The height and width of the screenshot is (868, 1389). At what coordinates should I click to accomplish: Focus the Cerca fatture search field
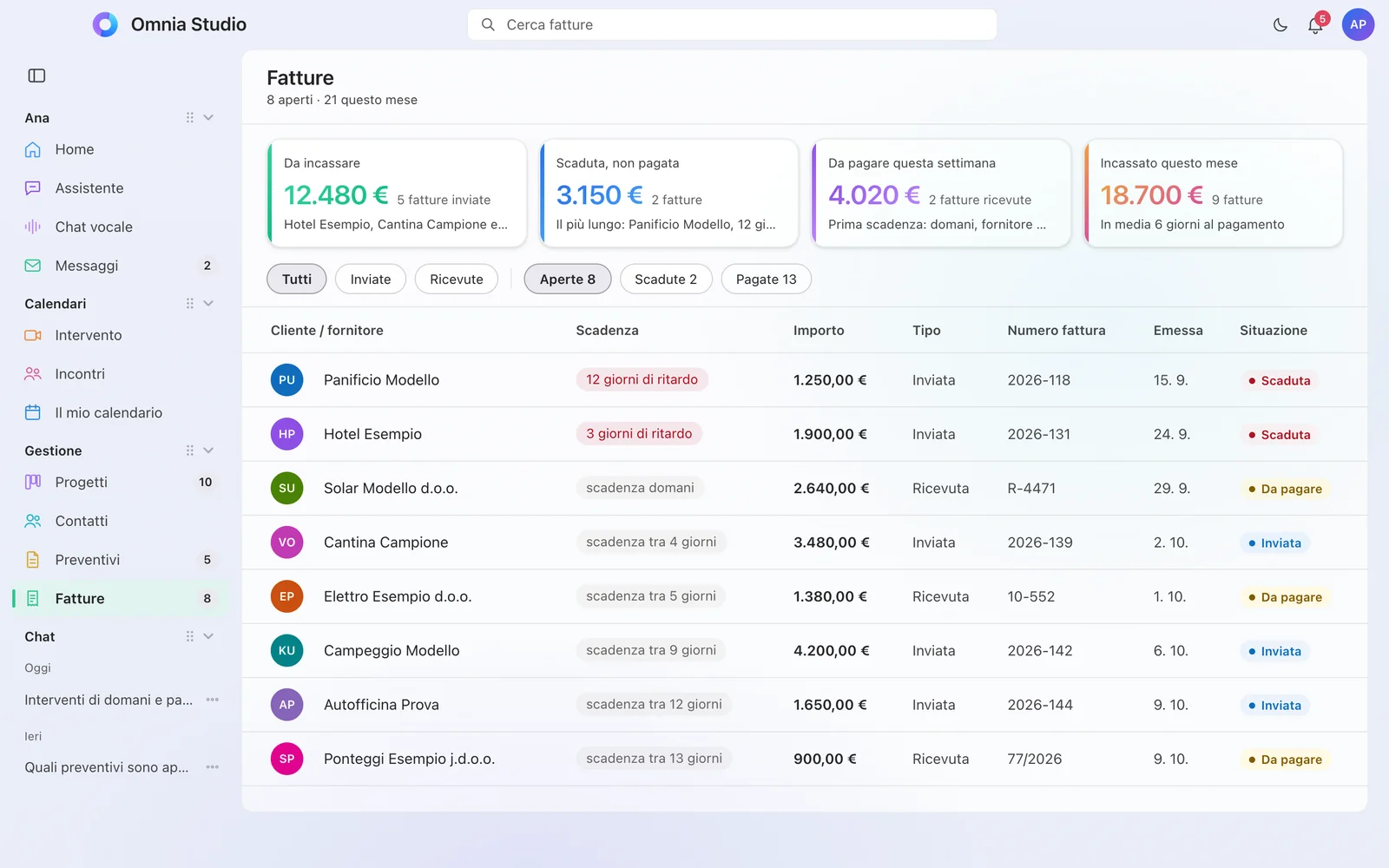tap(732, 24)
